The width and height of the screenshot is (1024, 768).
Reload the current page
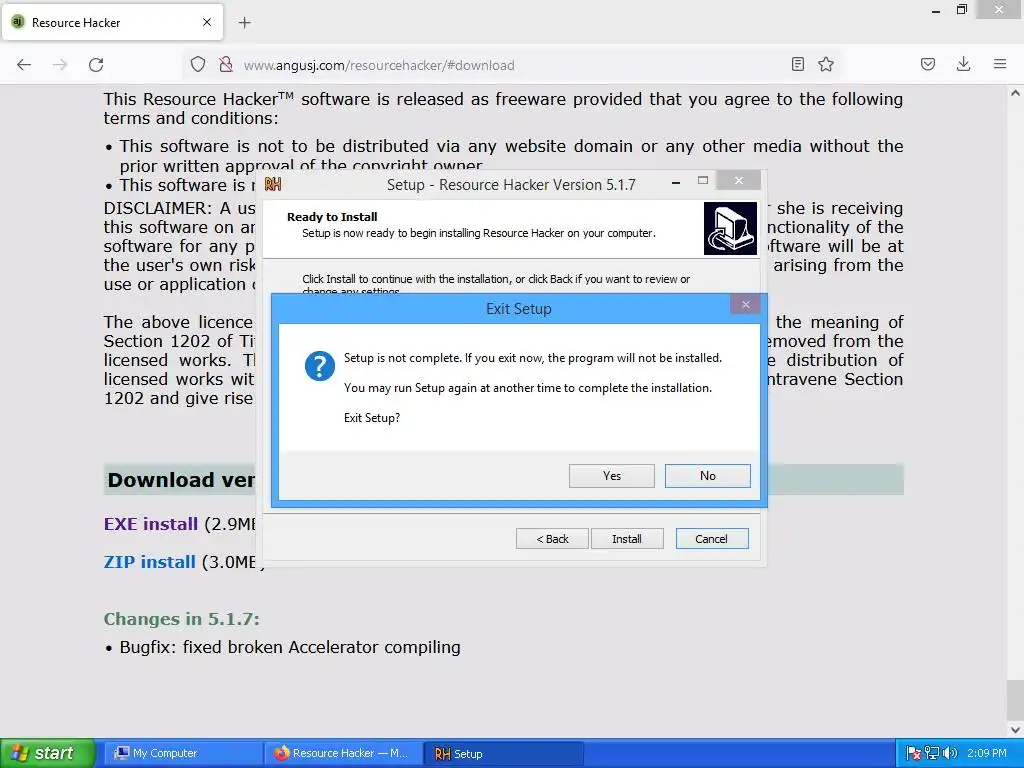coord(96,65)
